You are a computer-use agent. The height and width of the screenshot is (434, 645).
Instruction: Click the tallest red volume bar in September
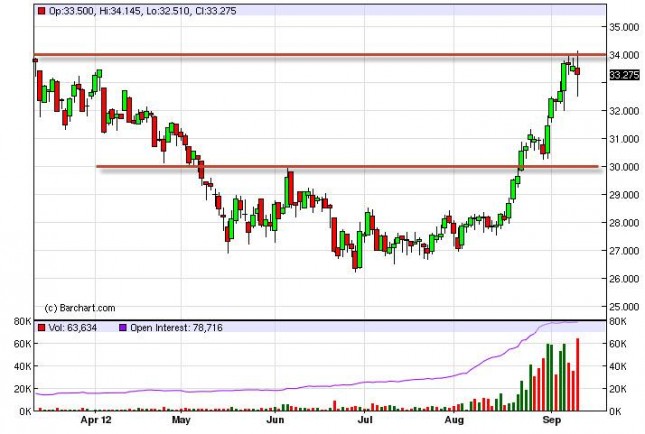578,375
